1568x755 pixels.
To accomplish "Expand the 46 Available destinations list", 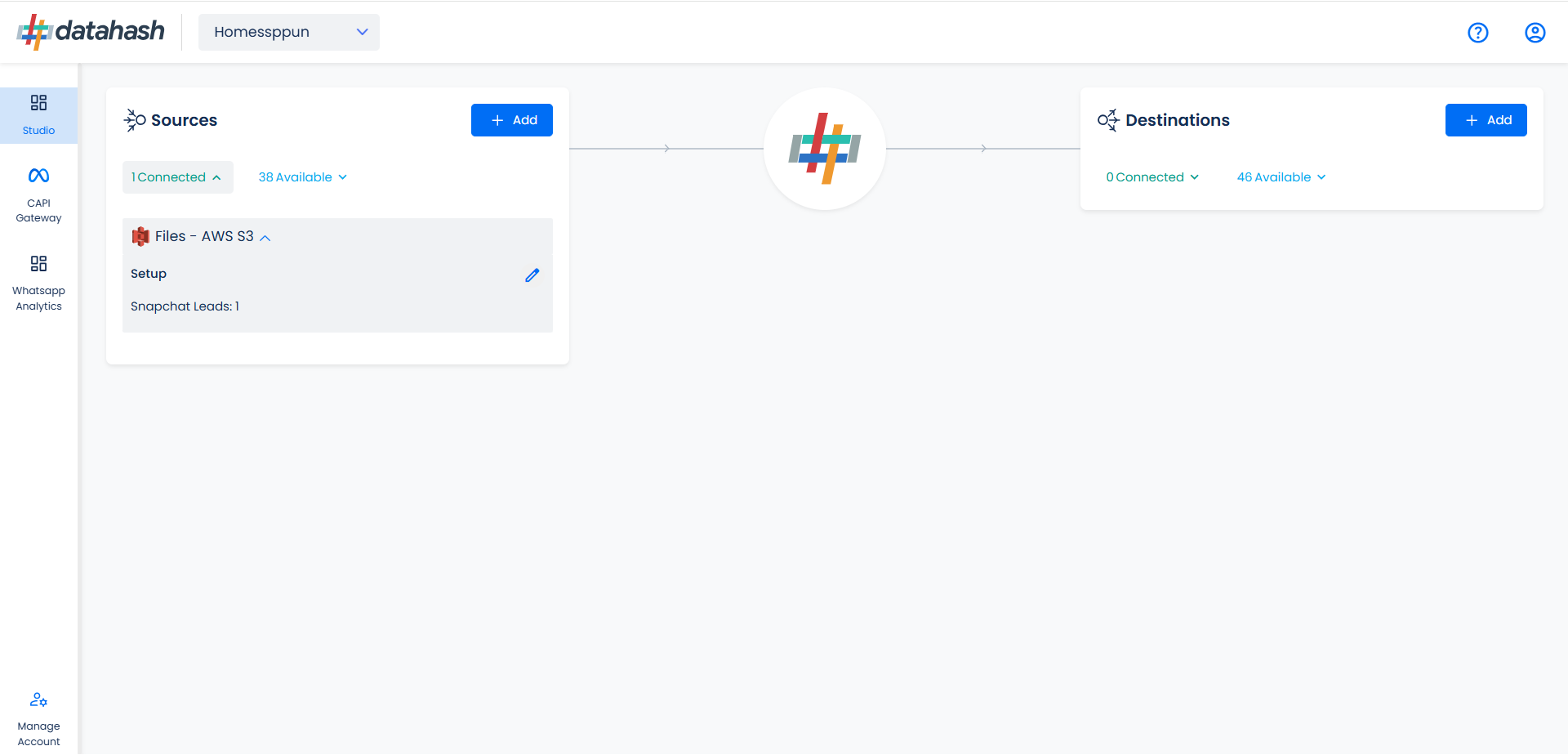I will pyautogui.click(x=1281, y=177).
